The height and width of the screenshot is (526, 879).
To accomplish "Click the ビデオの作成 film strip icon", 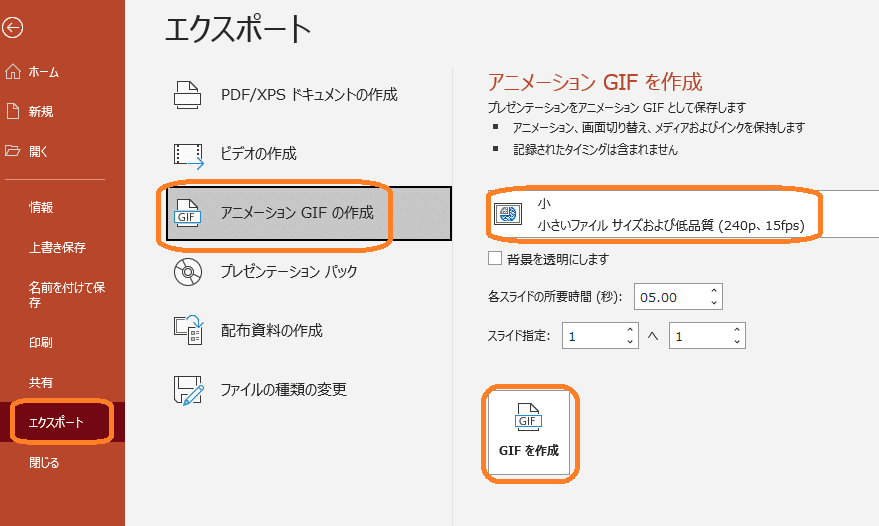I will click(x=188, y=156).
